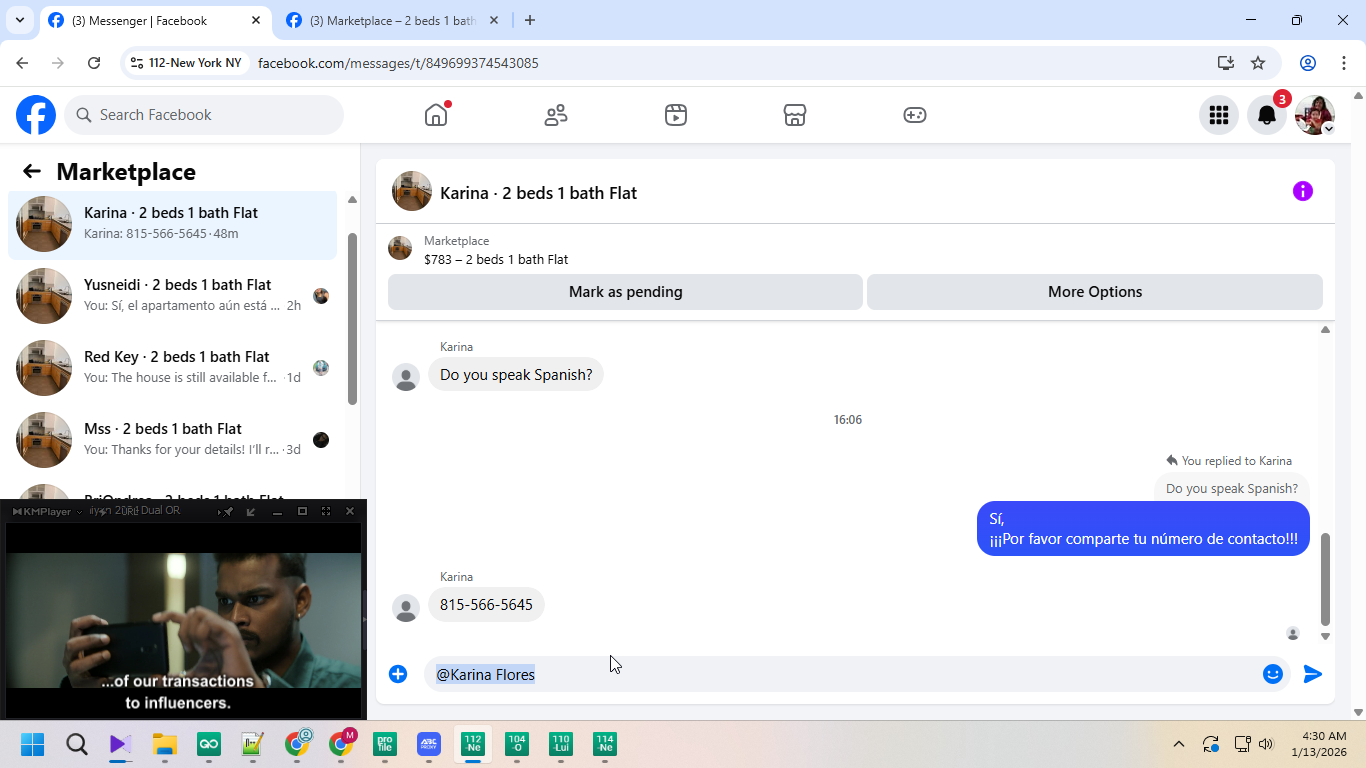
Task: Click the listing thumbnail next to Marketplace label
Action: (400, 248)
